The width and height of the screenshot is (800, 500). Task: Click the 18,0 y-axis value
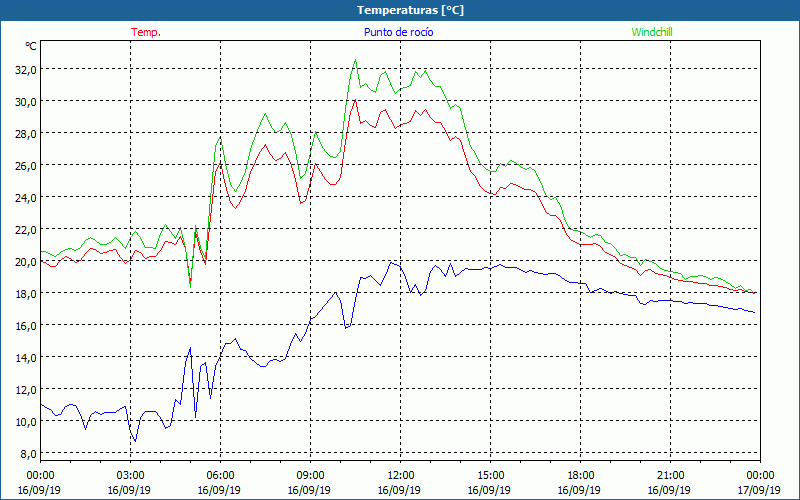click(26, 294)
